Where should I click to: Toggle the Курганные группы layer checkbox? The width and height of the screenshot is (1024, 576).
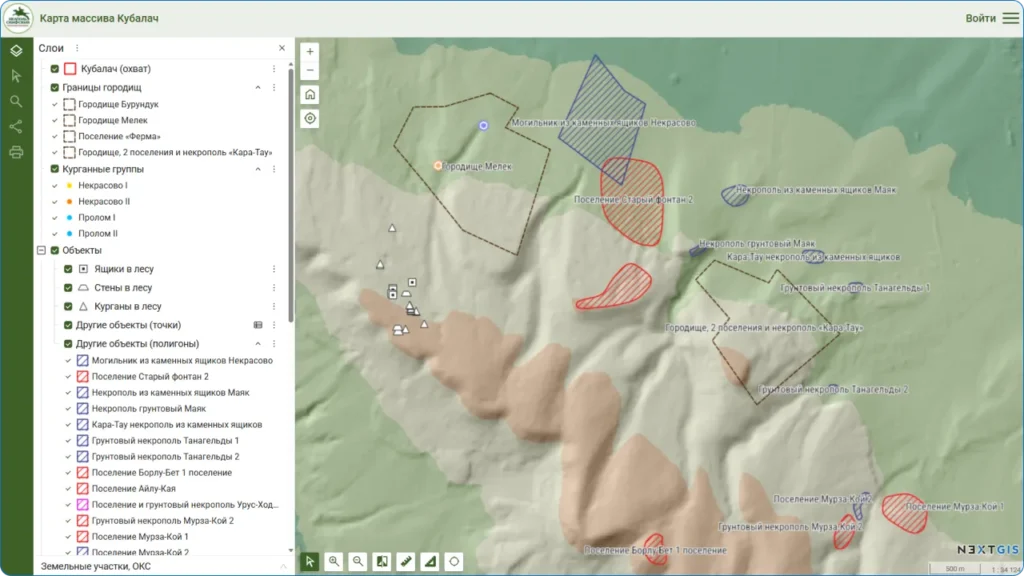55,170
